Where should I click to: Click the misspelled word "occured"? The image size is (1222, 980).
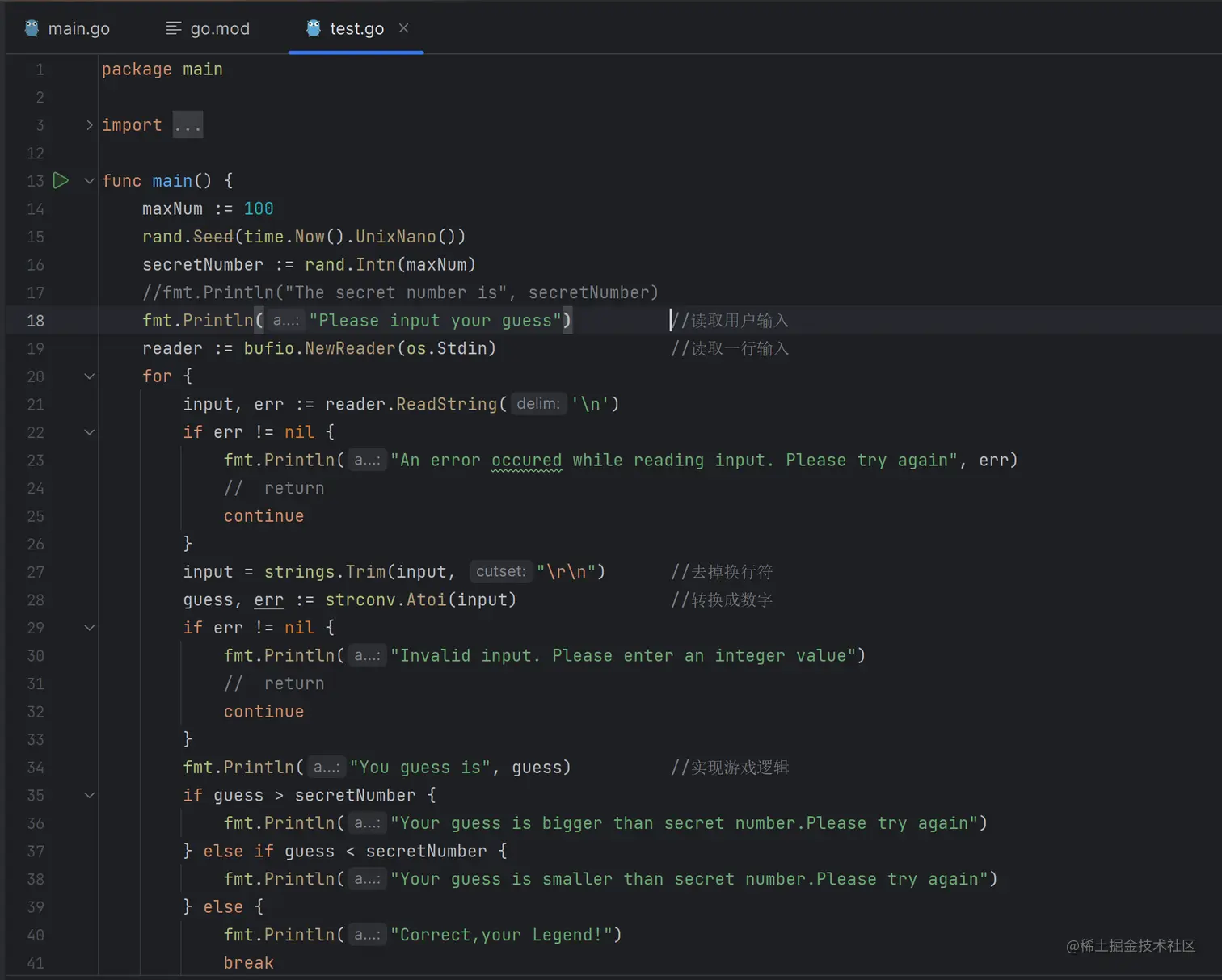(x=527, y=461)
